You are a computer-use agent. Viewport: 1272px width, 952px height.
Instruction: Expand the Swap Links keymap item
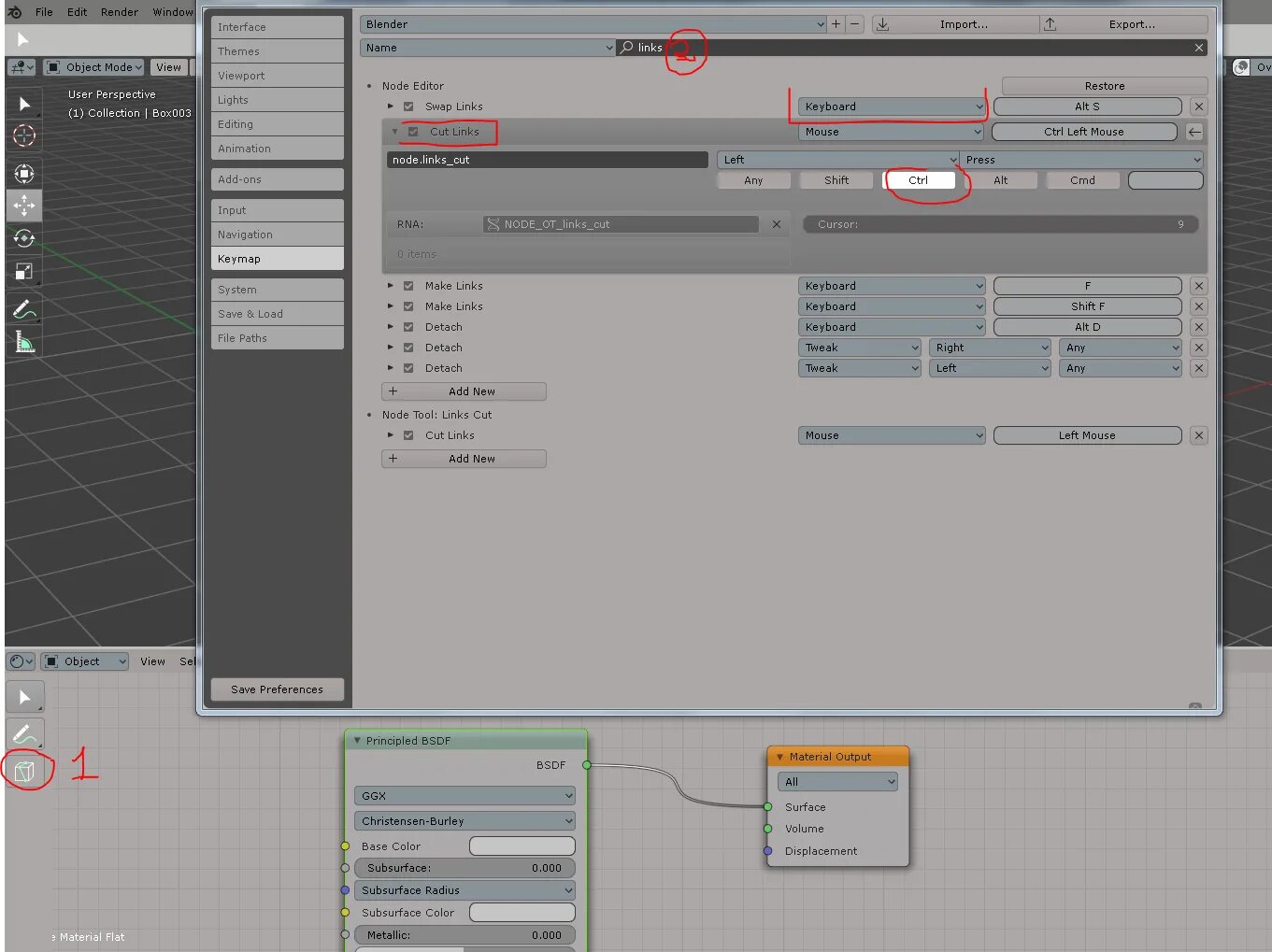391,107
